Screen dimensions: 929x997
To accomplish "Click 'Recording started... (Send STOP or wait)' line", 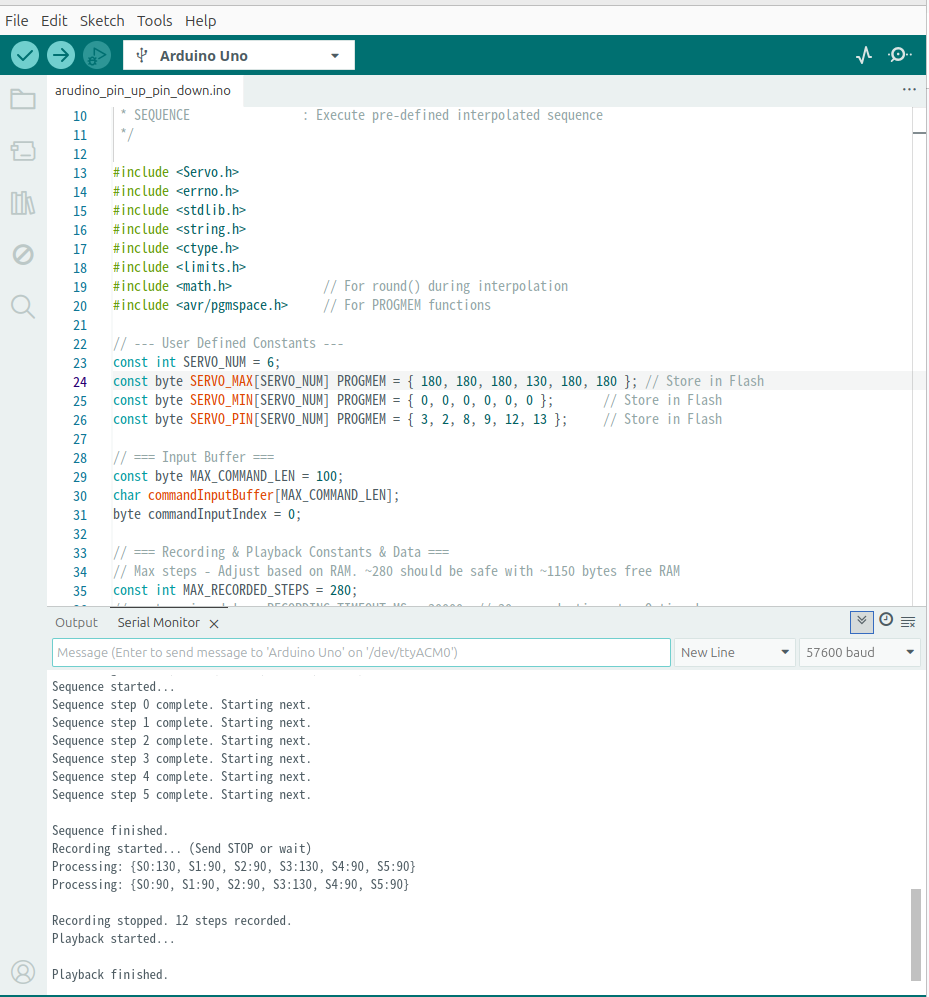I will (x=182, y=849).
